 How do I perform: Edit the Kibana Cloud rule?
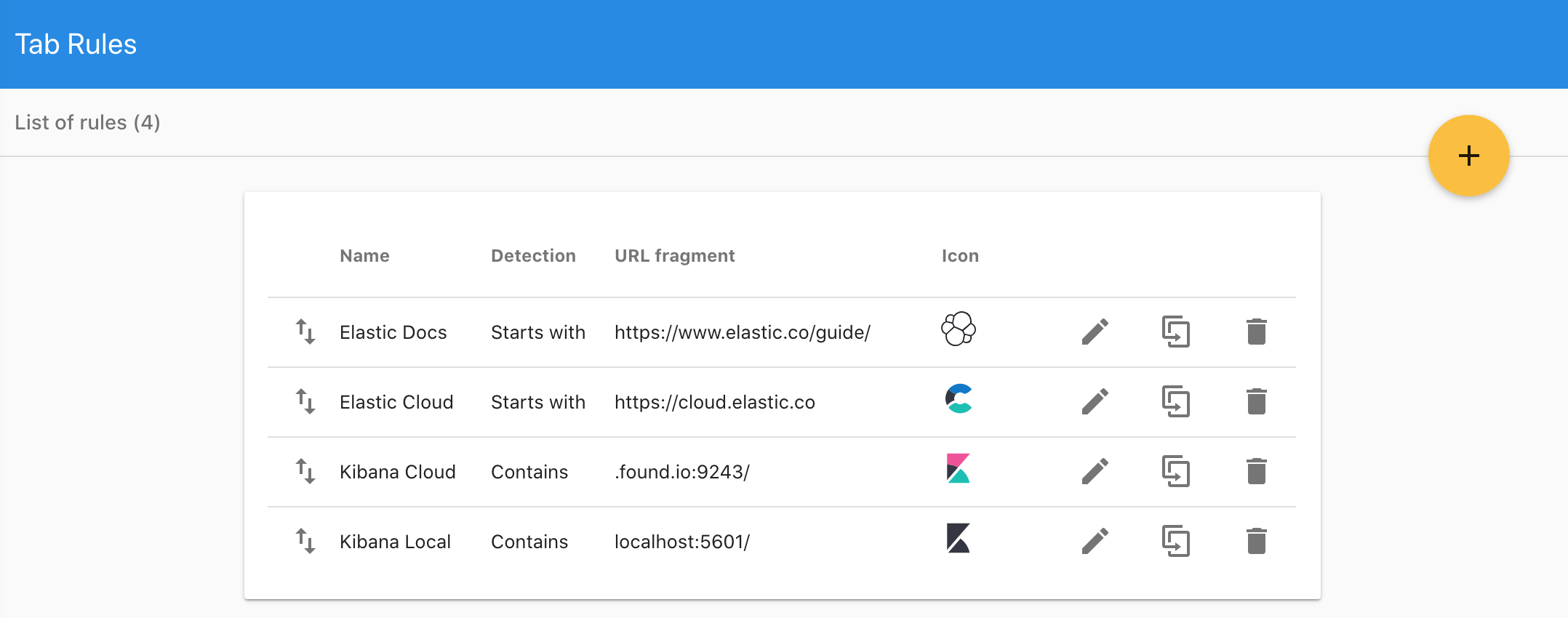click(1095, 471)
